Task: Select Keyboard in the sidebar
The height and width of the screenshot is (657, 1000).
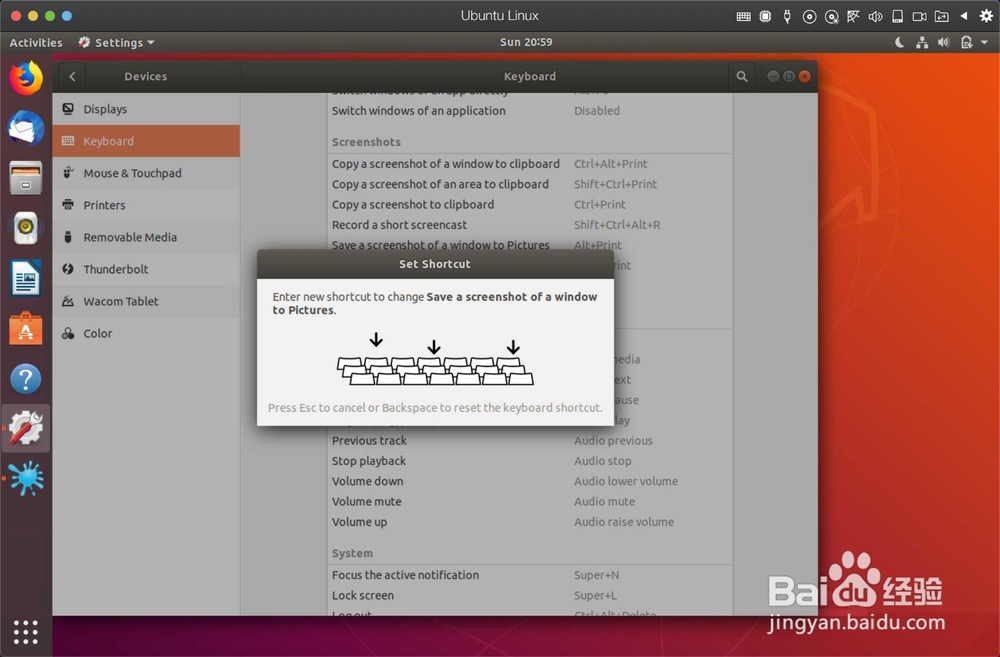Action: coord(146,141)
